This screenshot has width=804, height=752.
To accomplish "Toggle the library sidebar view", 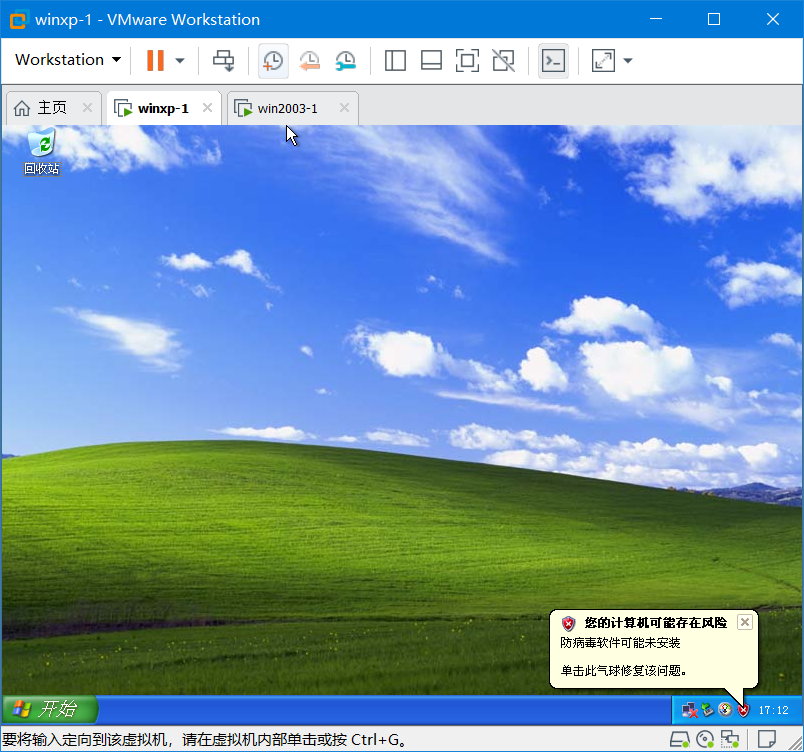I will tap(395, 60).
